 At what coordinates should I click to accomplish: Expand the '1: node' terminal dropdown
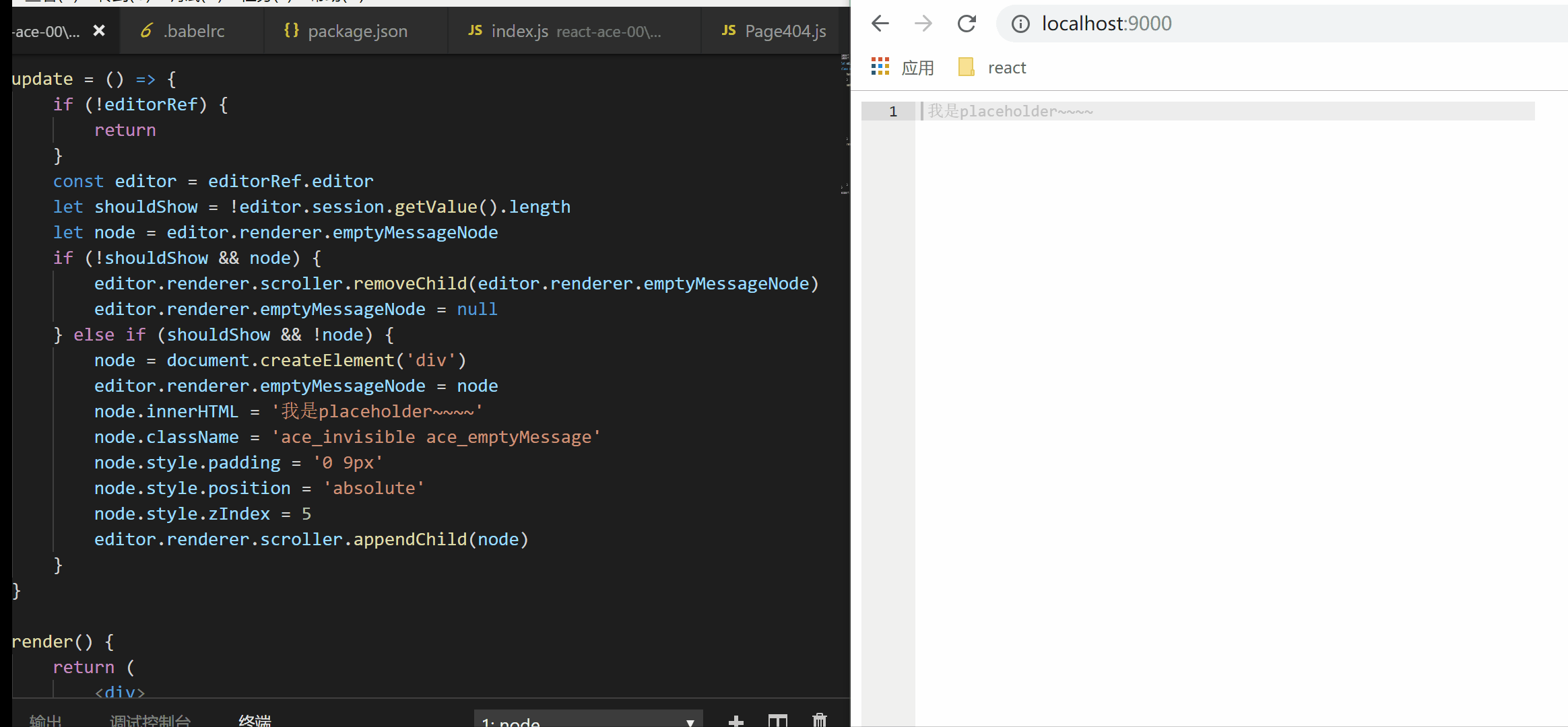(x=588, y=721)
